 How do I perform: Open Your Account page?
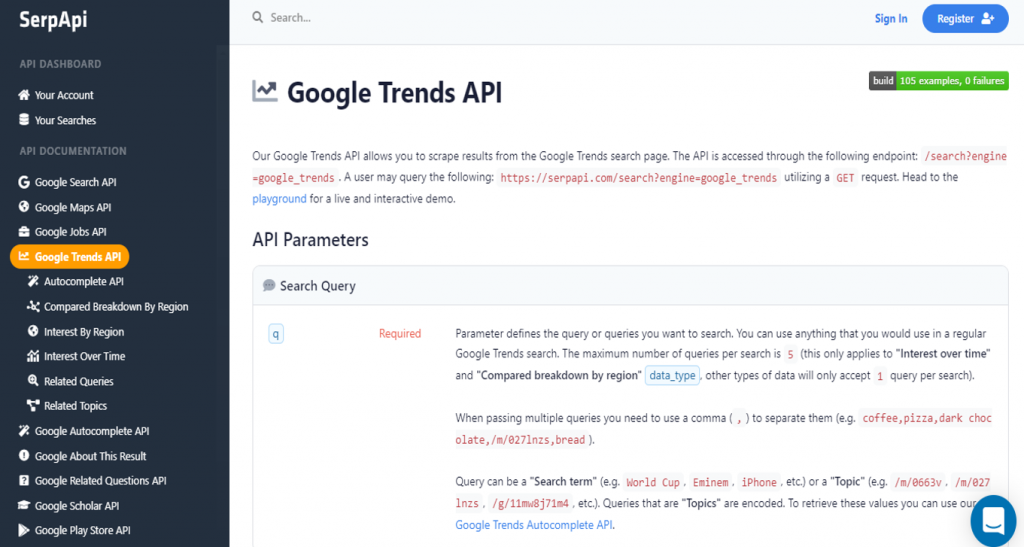pos(64,95)
